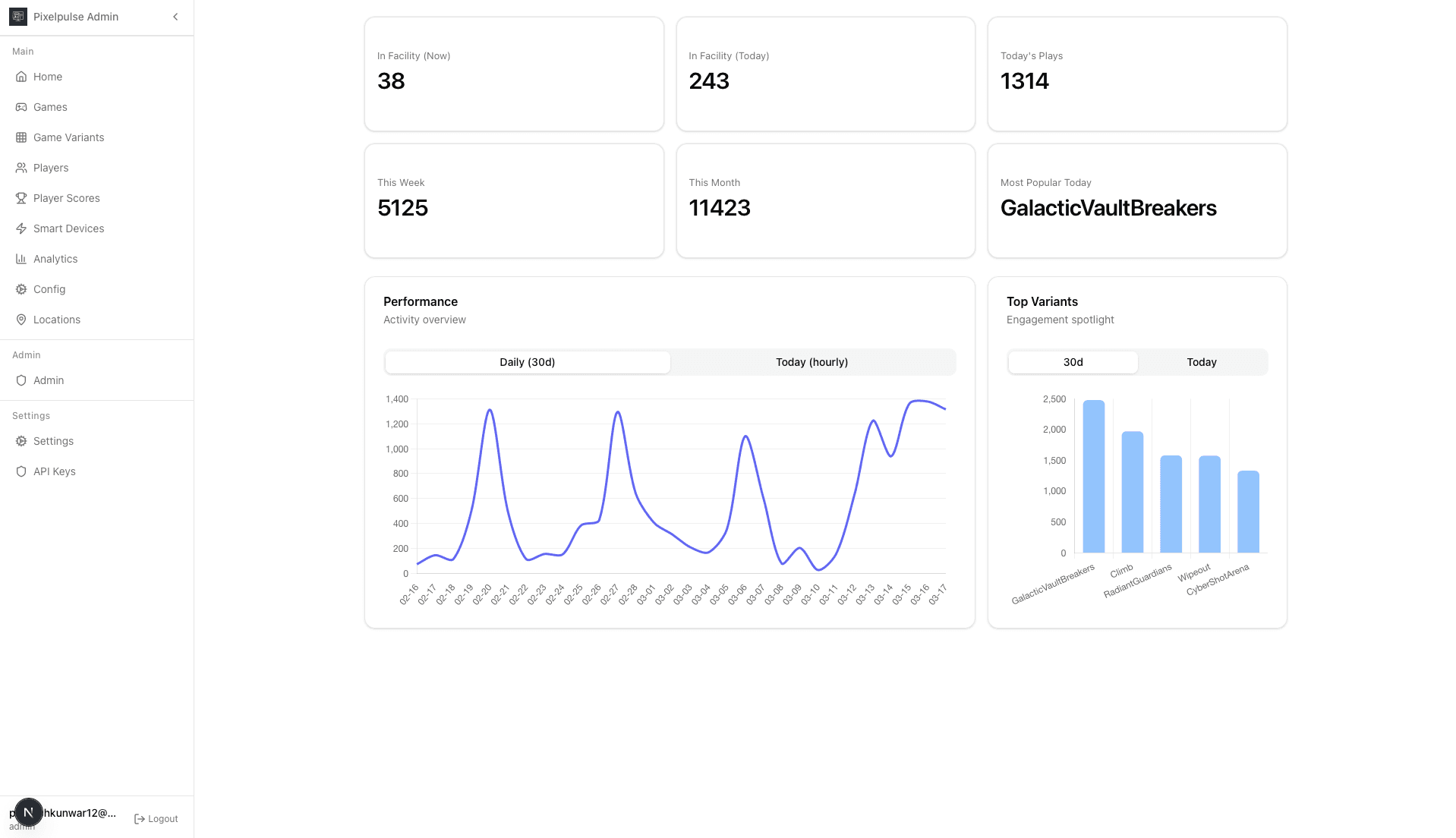Click the Home house icon in sidebar
Screen dimensions: 1456x838
(21, 77)
